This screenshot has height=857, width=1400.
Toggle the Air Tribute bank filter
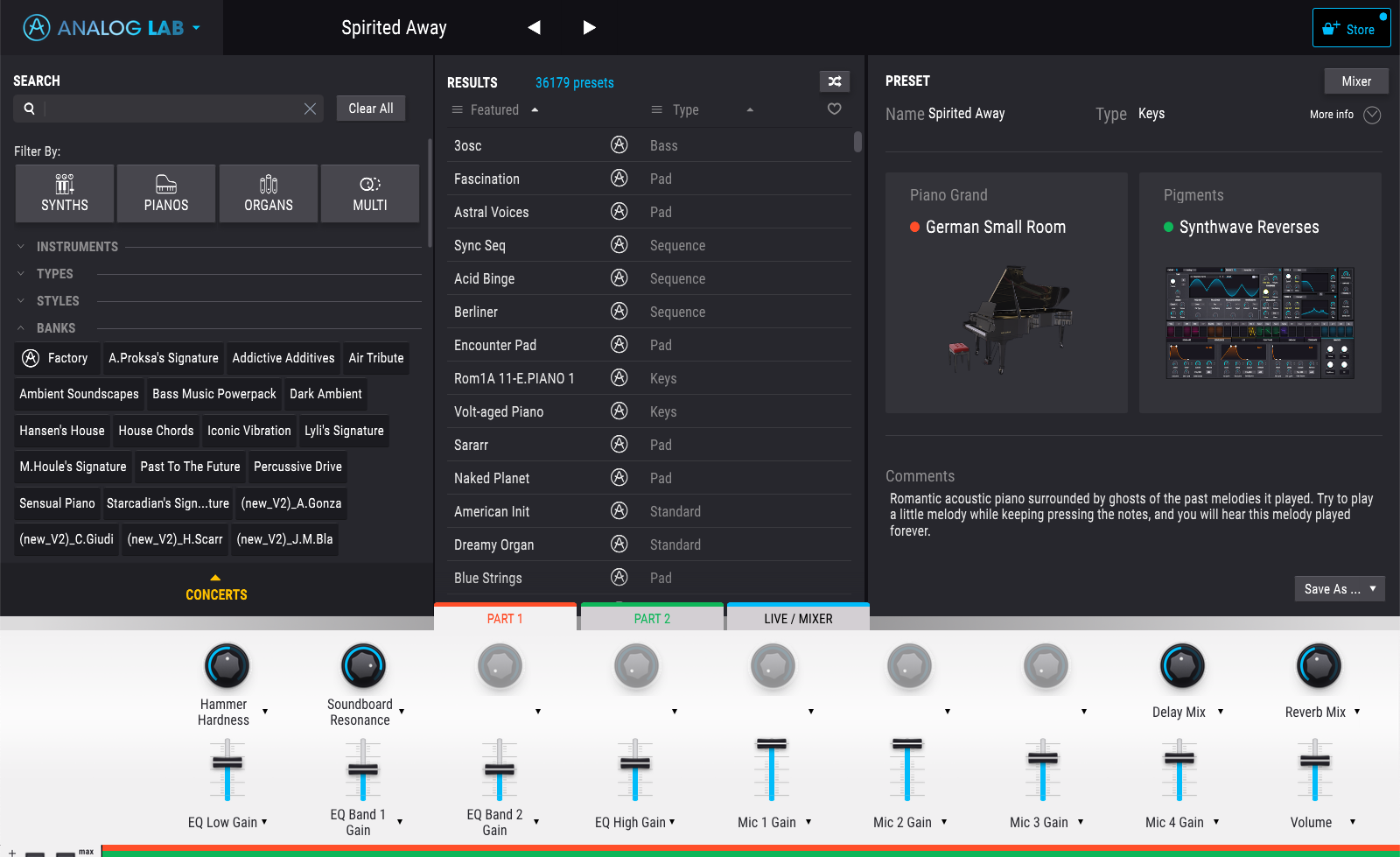pyautogui.click(x=376, y=358)
